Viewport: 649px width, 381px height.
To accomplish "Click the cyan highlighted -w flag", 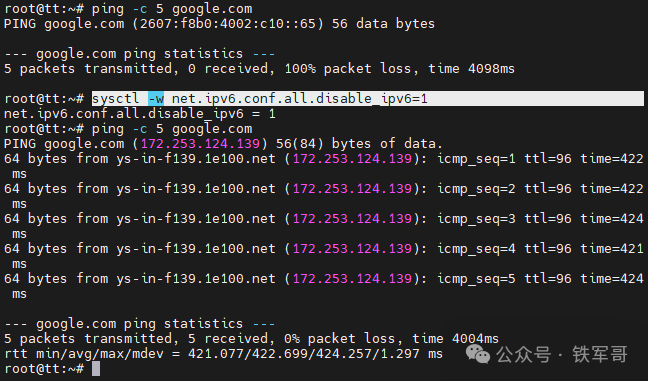I will tap(156, 98).
